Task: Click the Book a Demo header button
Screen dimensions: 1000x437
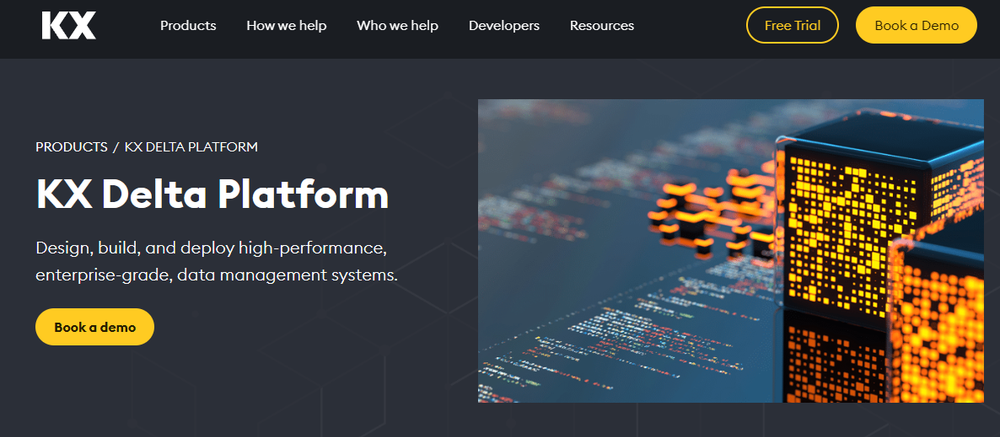Action: 916,26
